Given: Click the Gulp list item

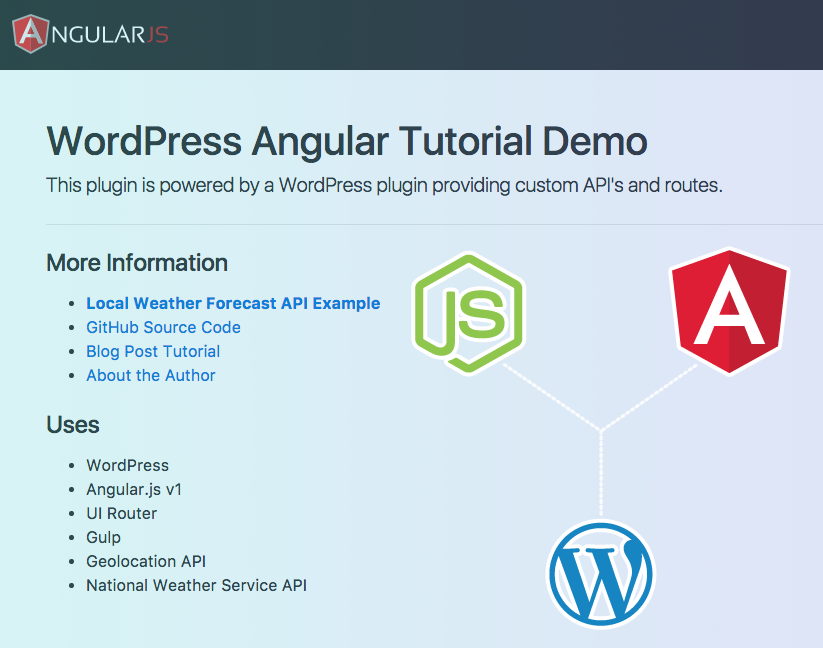Looking at the screenshot, I should 103,537.
